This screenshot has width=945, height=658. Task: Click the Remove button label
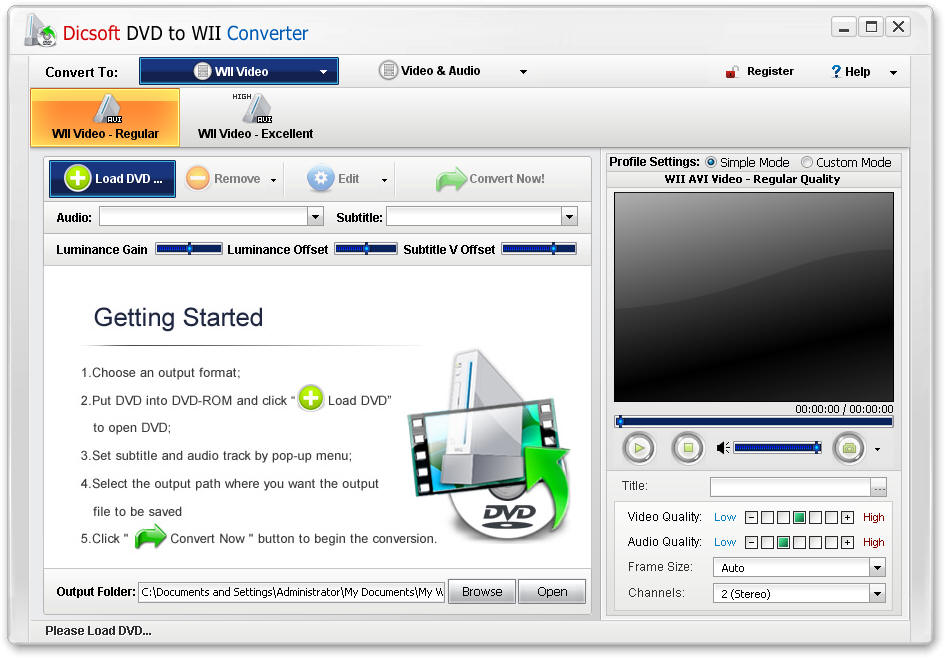(237, 179)
